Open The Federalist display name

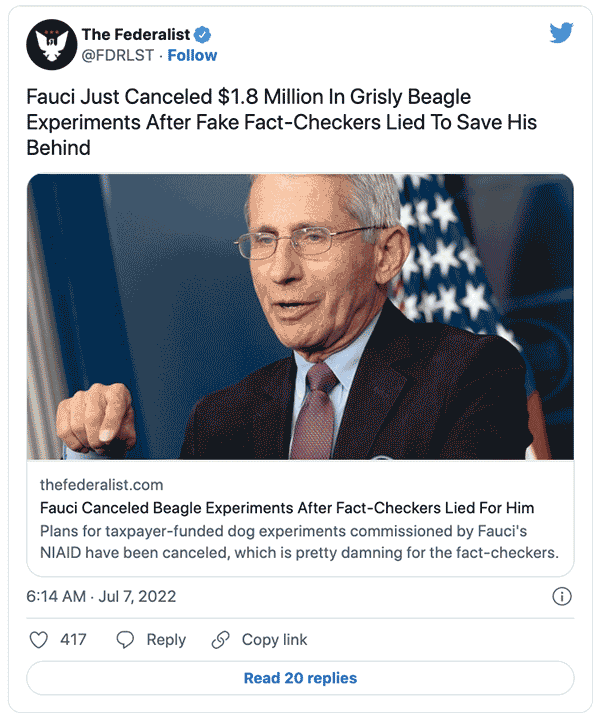pyautogui.click(x=136, y=35)
